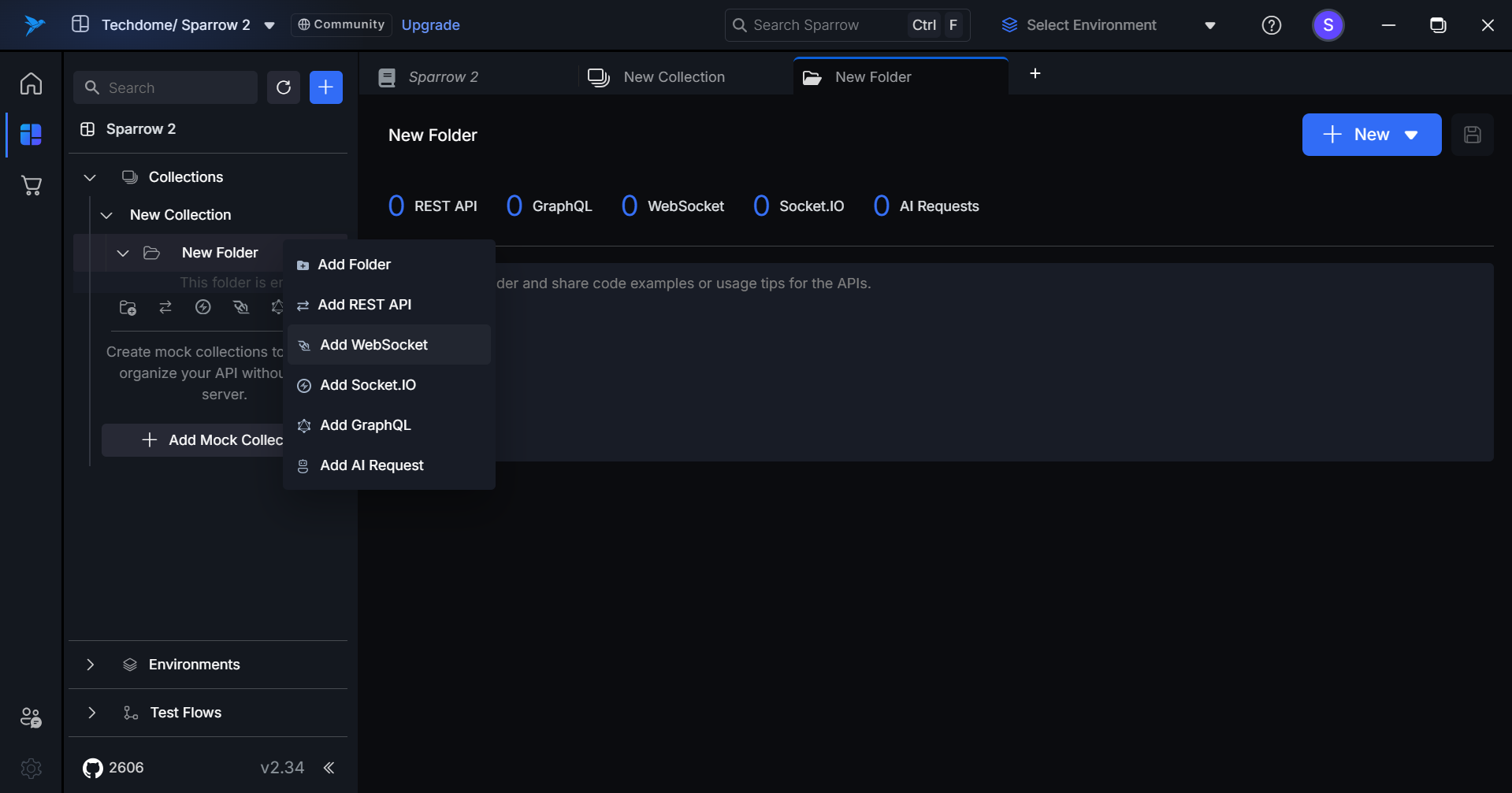Click the Upgrade link
The width and height of the screenshot is (1512, 793).
coord(430,25)
